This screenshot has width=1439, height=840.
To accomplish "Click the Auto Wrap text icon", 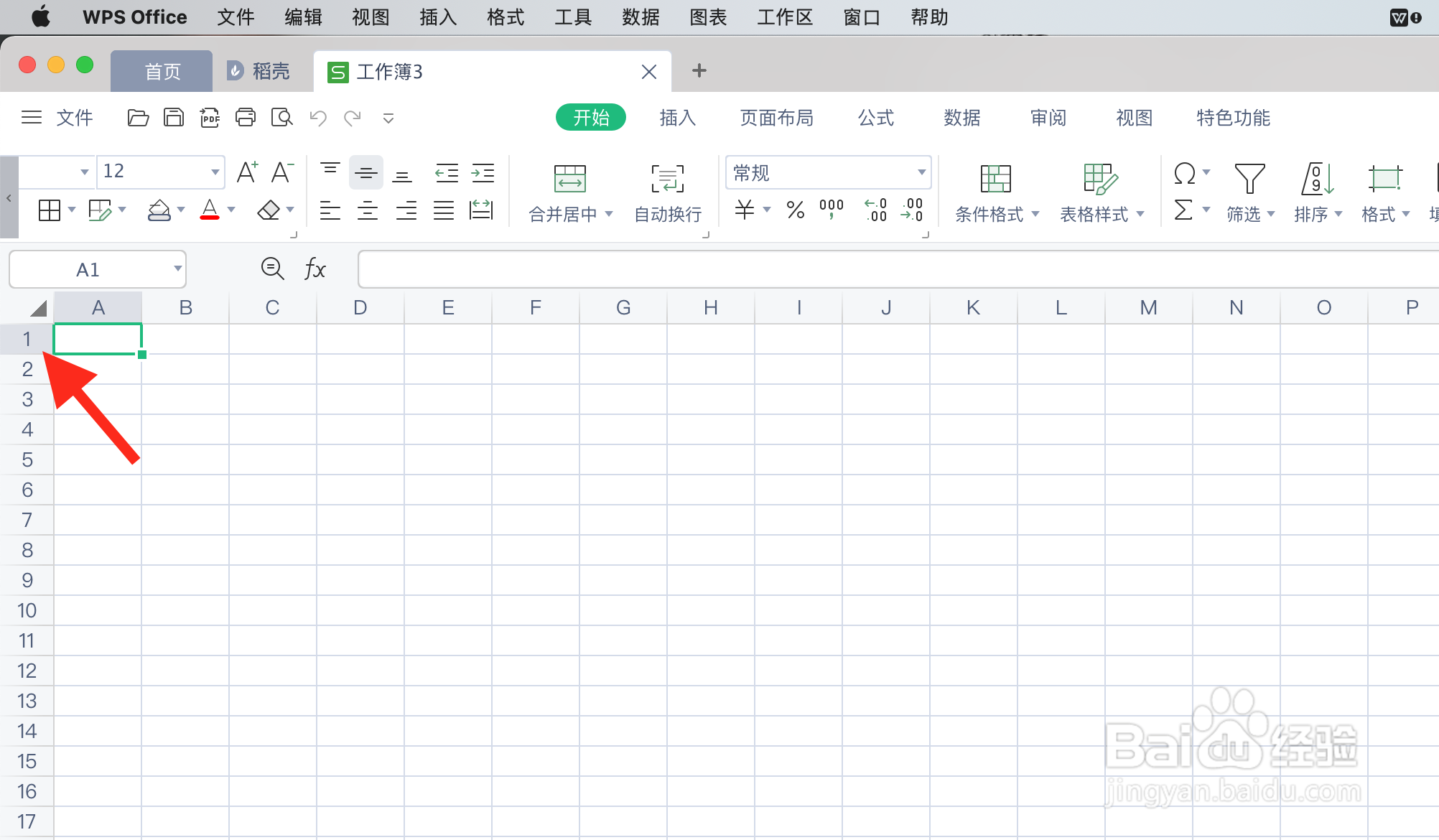I will [x=667, y=179].
